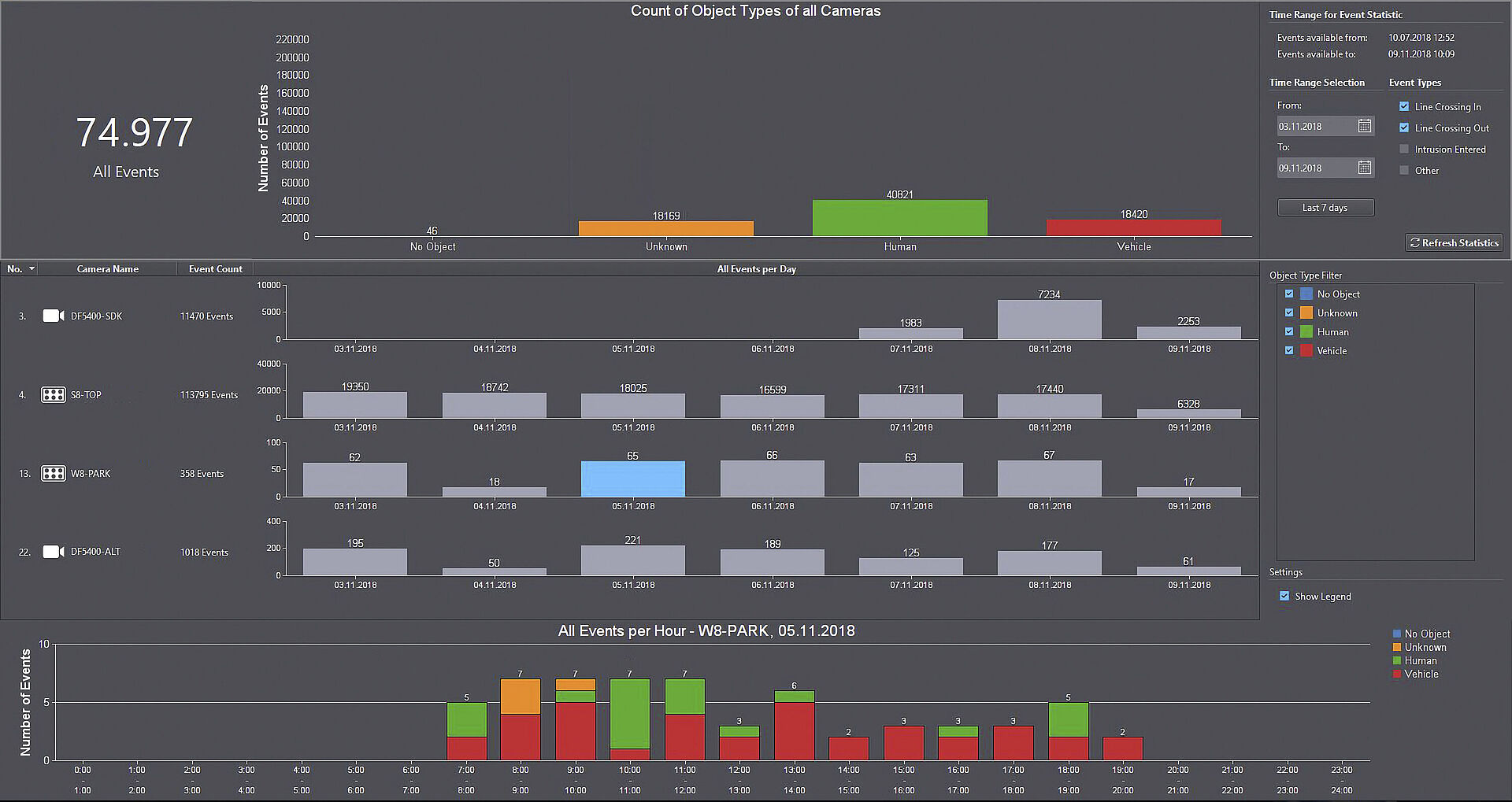Uncheck the Vehicle object type filter
This screenshot has height=802, width=1512.
coord(1289,350)
